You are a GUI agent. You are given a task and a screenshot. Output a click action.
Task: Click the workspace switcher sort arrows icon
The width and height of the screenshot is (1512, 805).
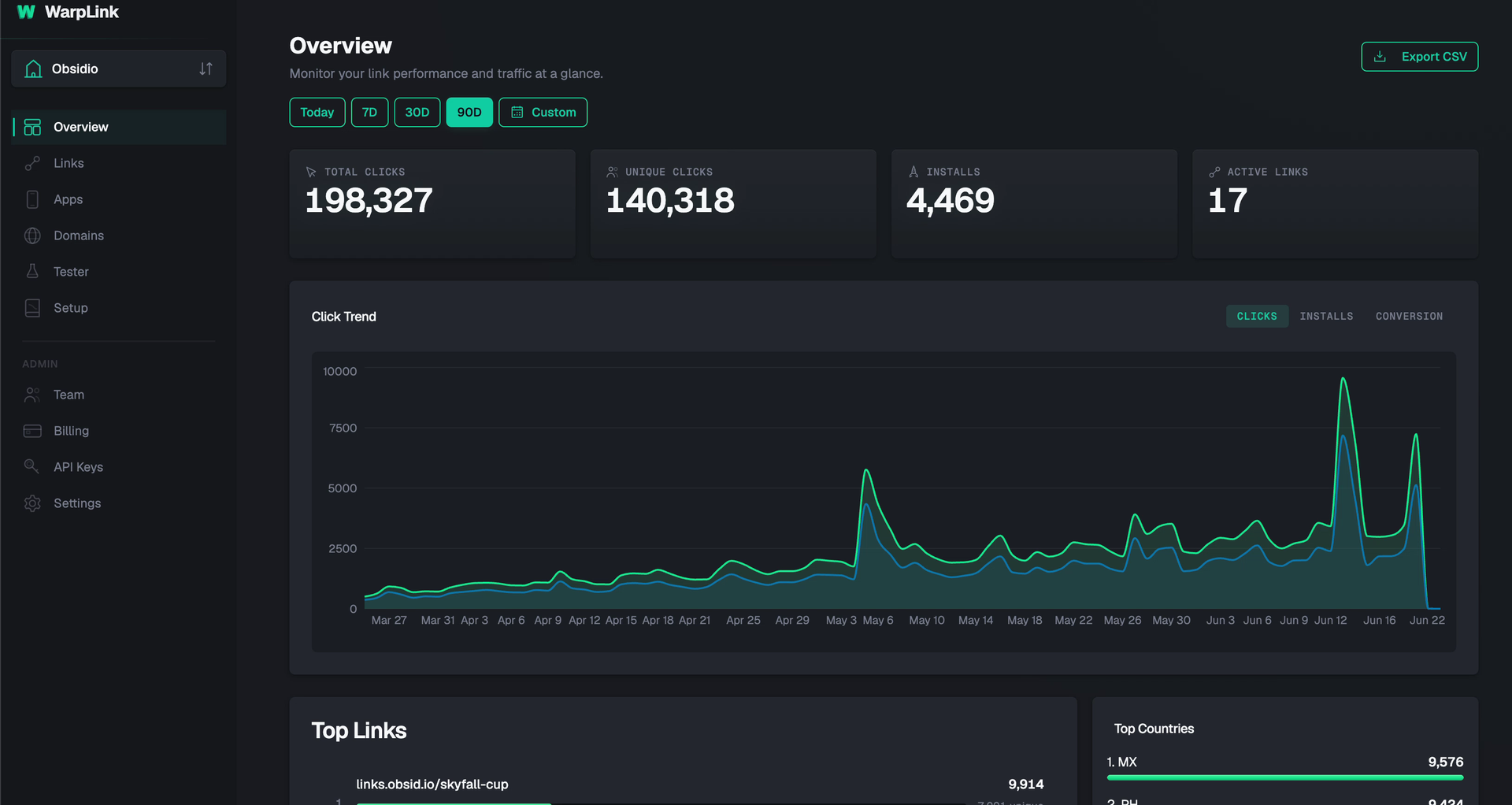point(206,69)
